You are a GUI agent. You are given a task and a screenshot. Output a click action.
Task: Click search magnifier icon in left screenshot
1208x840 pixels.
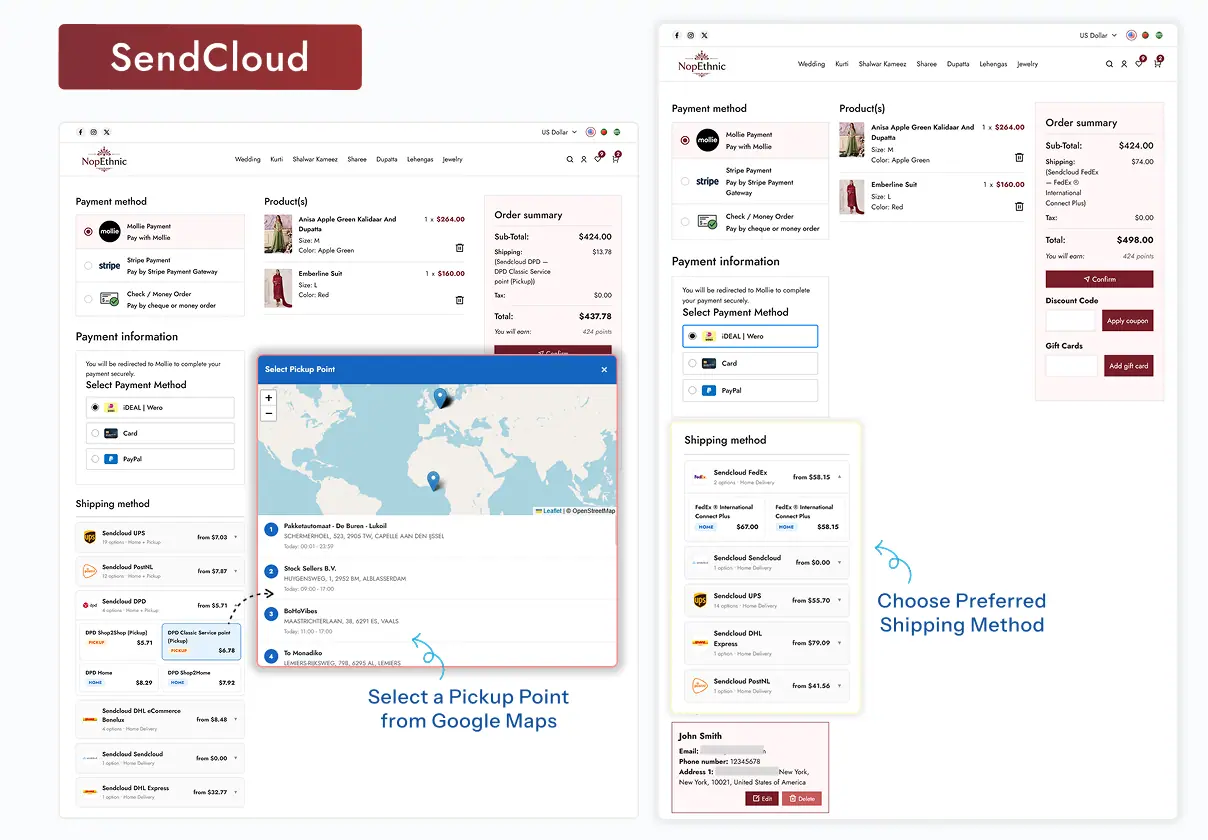(570, 159)
